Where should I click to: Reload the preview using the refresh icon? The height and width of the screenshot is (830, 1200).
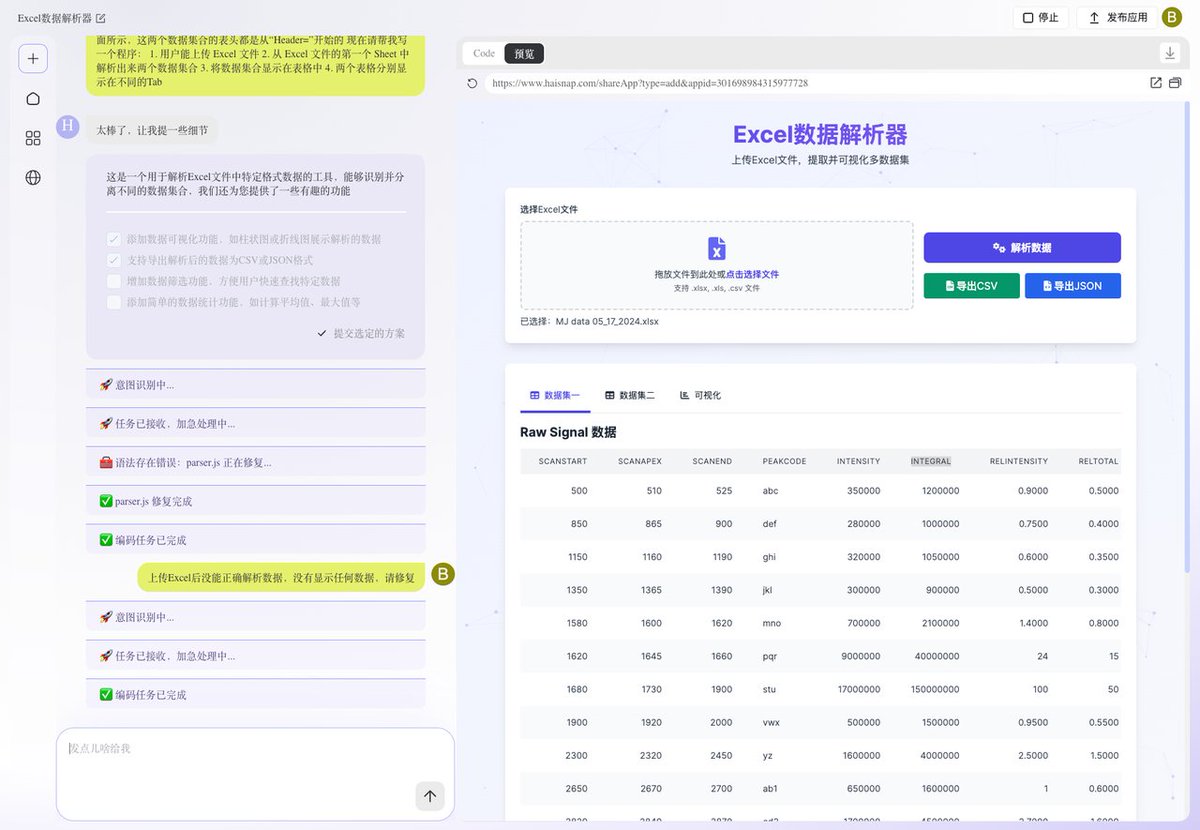[x=471, y=83]
